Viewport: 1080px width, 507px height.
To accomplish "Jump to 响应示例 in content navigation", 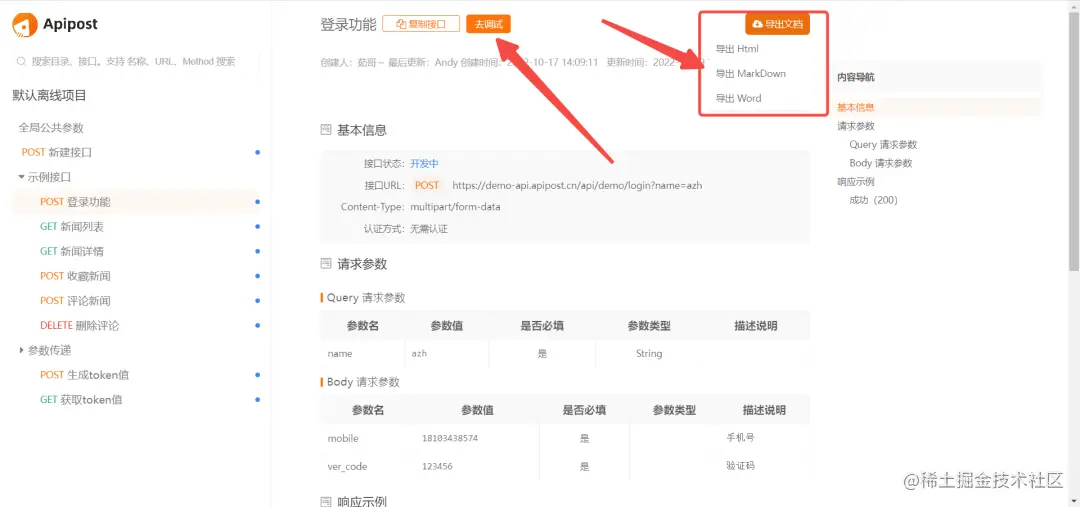I will click(856, 182).
